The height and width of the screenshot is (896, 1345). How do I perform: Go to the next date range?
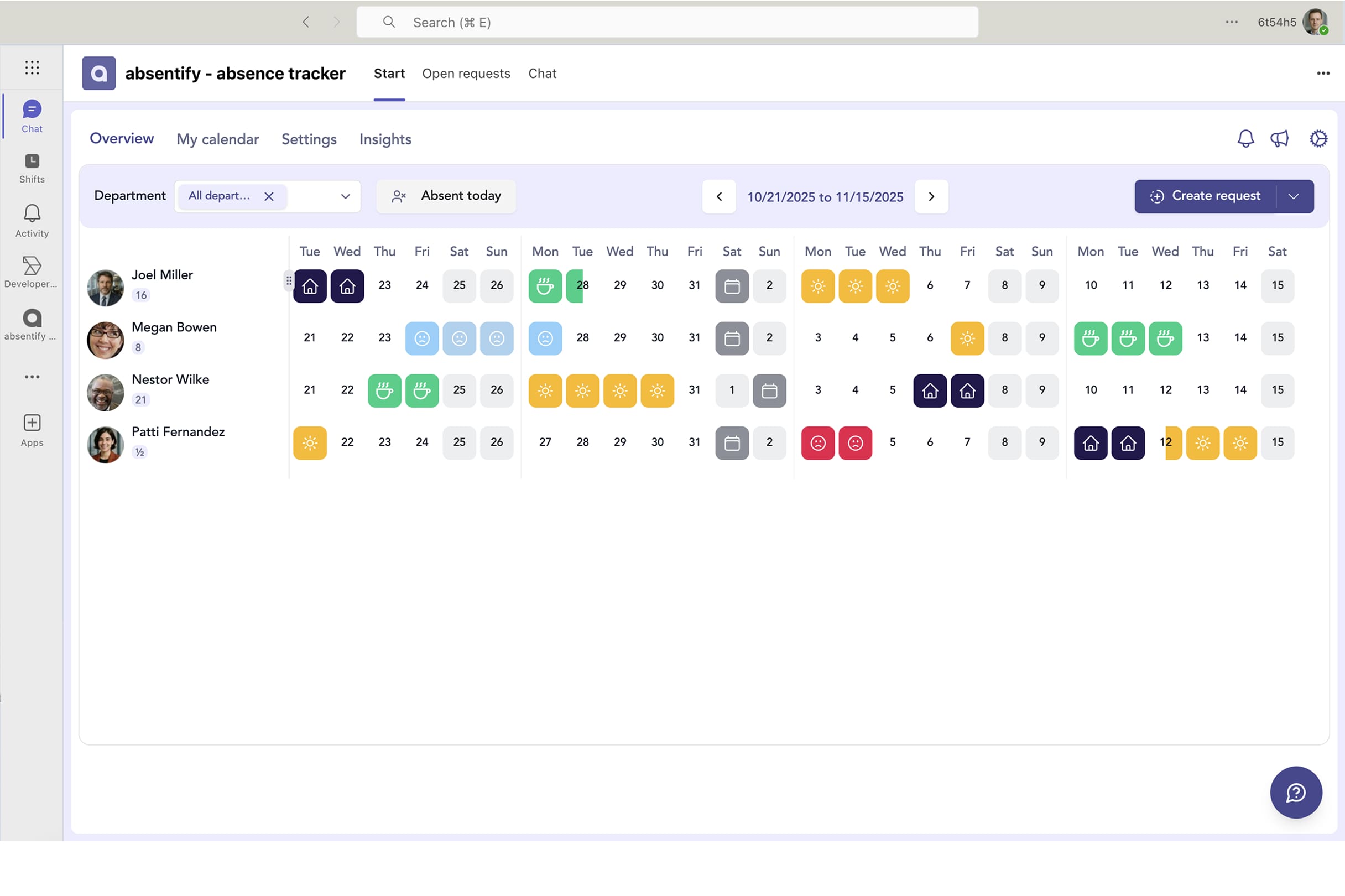click(x=931, y=196)
